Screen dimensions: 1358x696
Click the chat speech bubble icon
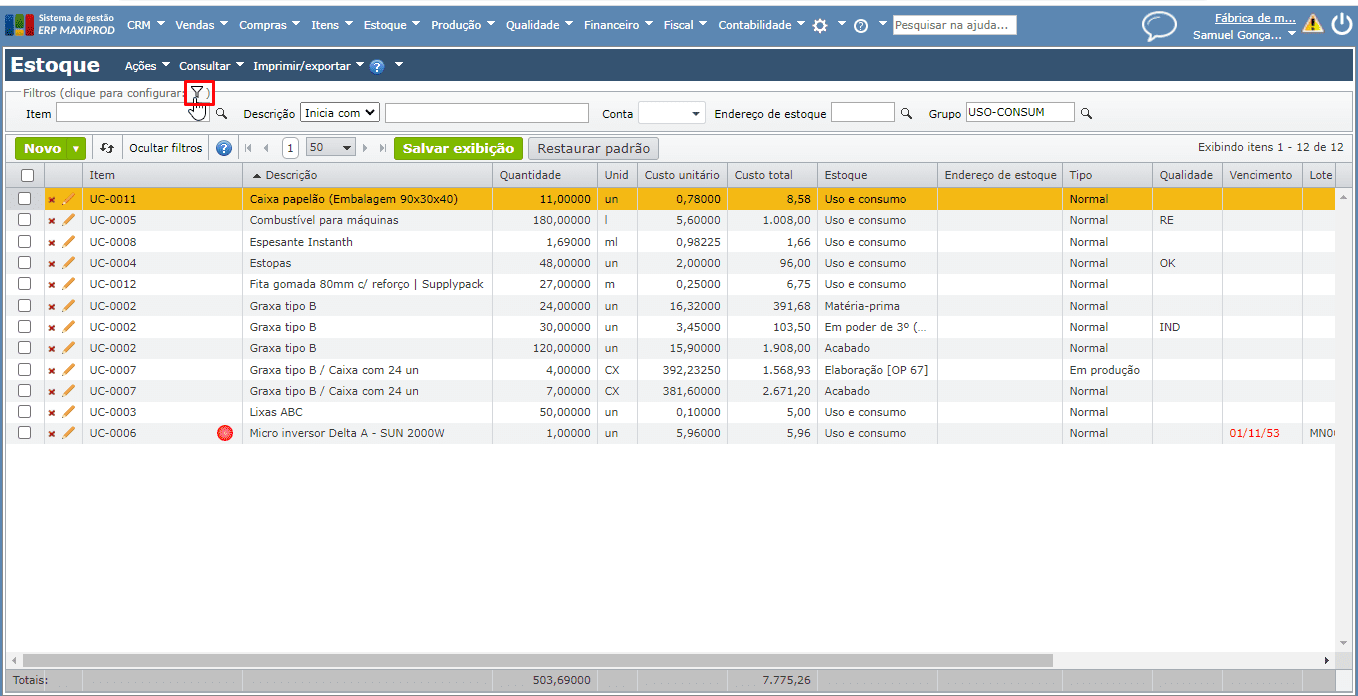[x=1159, y=25]
